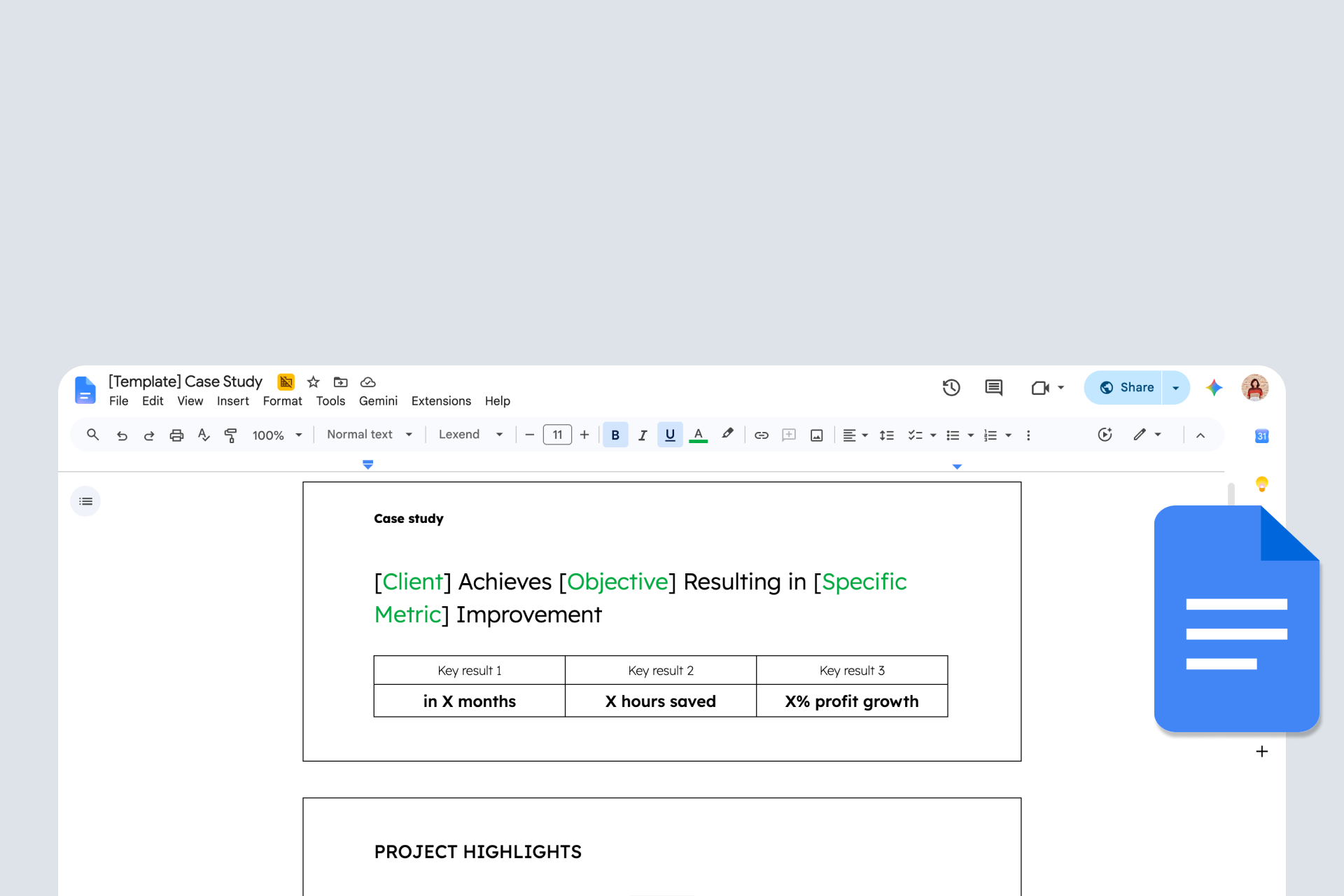
Task: Open the 100% zoom dropdown
Action: (277, 435)
